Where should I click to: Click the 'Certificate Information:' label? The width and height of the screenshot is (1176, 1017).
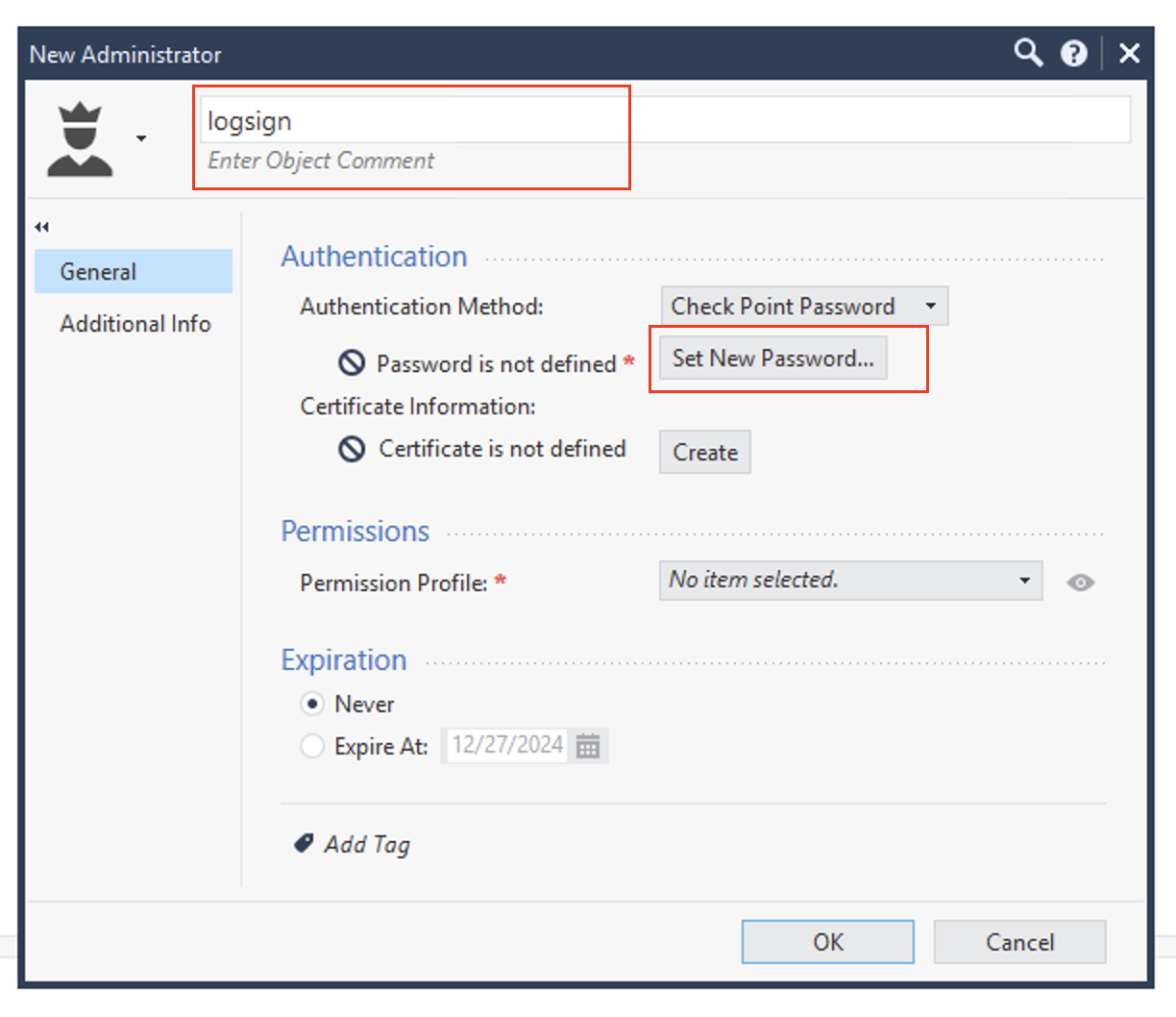[x=418, y=407]
